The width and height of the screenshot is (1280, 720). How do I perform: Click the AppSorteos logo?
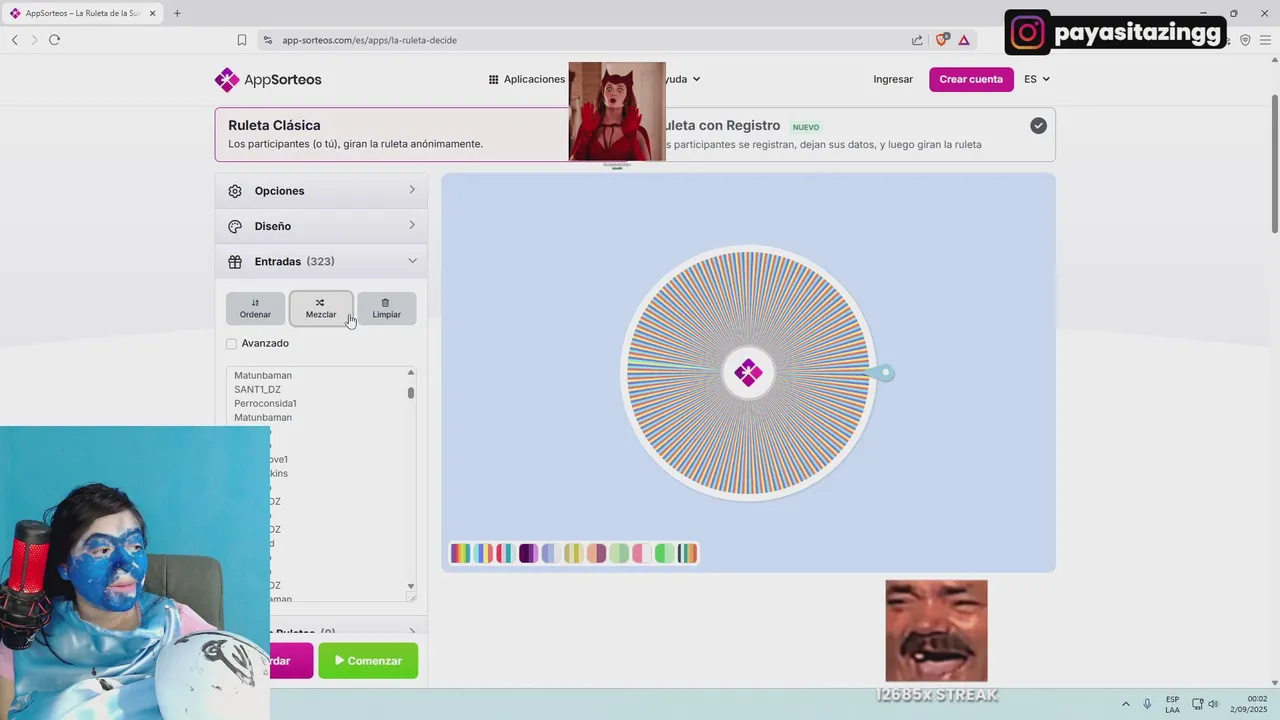point(268,79)
